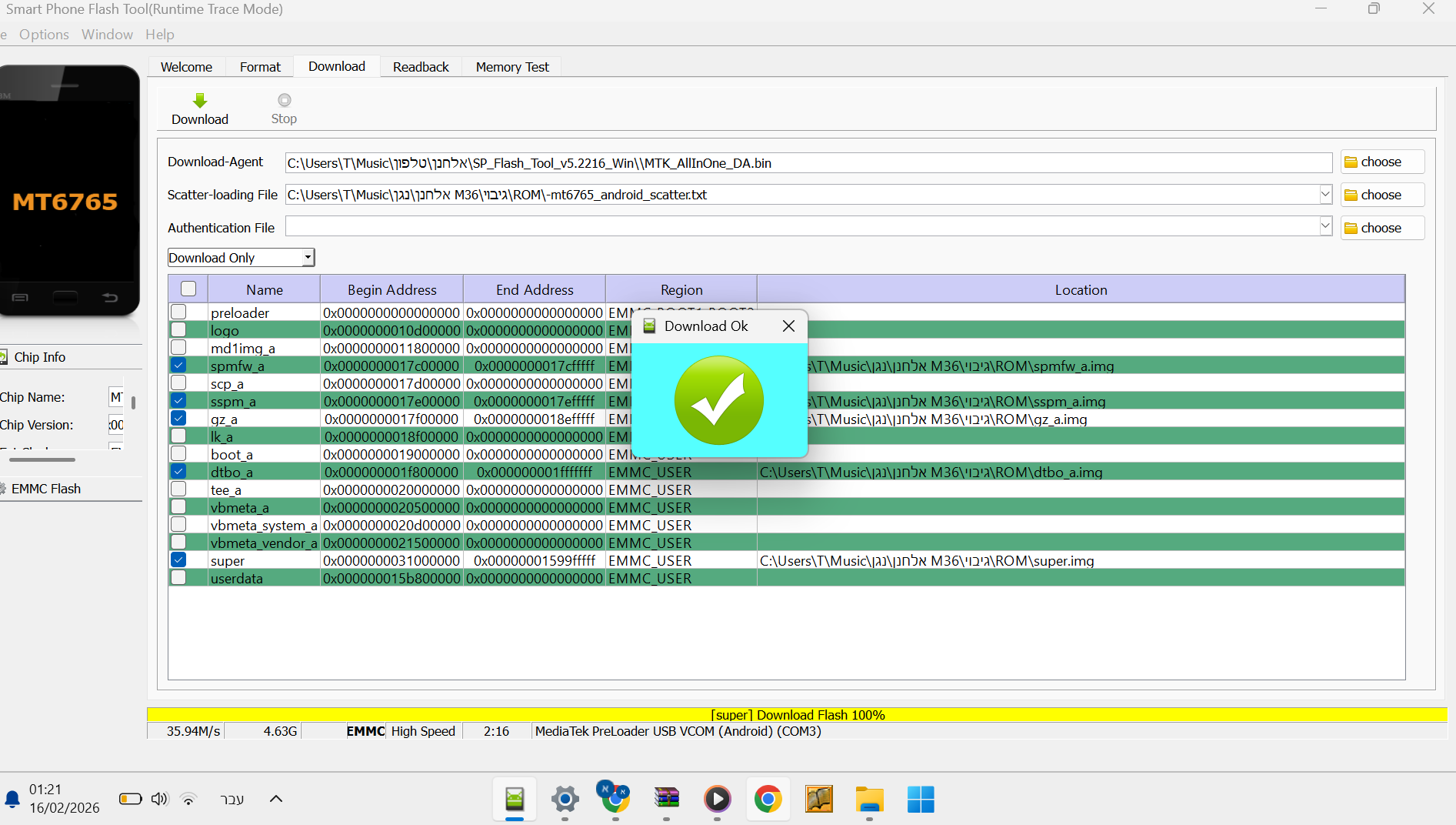
Task: Choose a Download-Agent file
Action: pyautogui.click(x=1381, y=162)
